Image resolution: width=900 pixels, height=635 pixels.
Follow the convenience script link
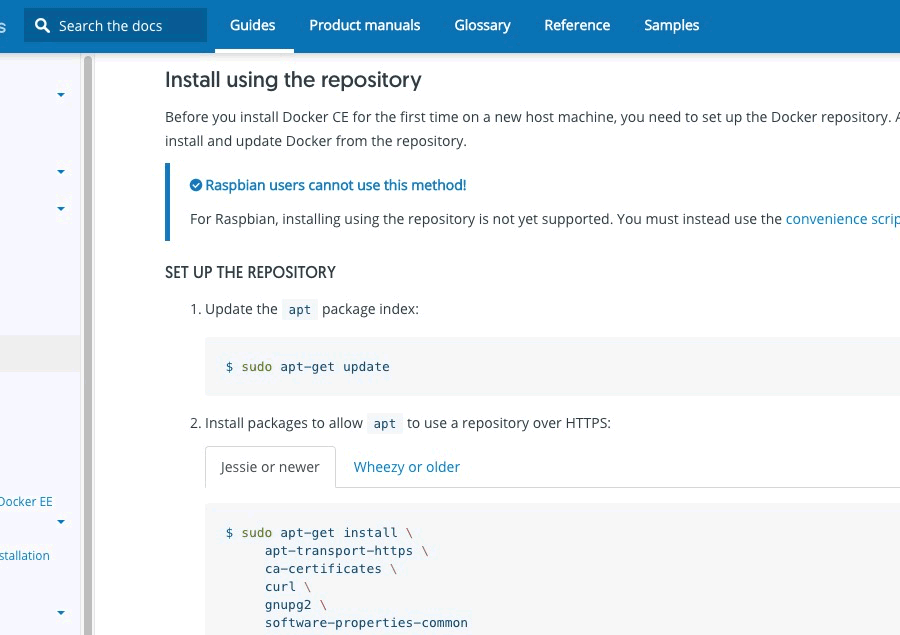click(842, 219)
